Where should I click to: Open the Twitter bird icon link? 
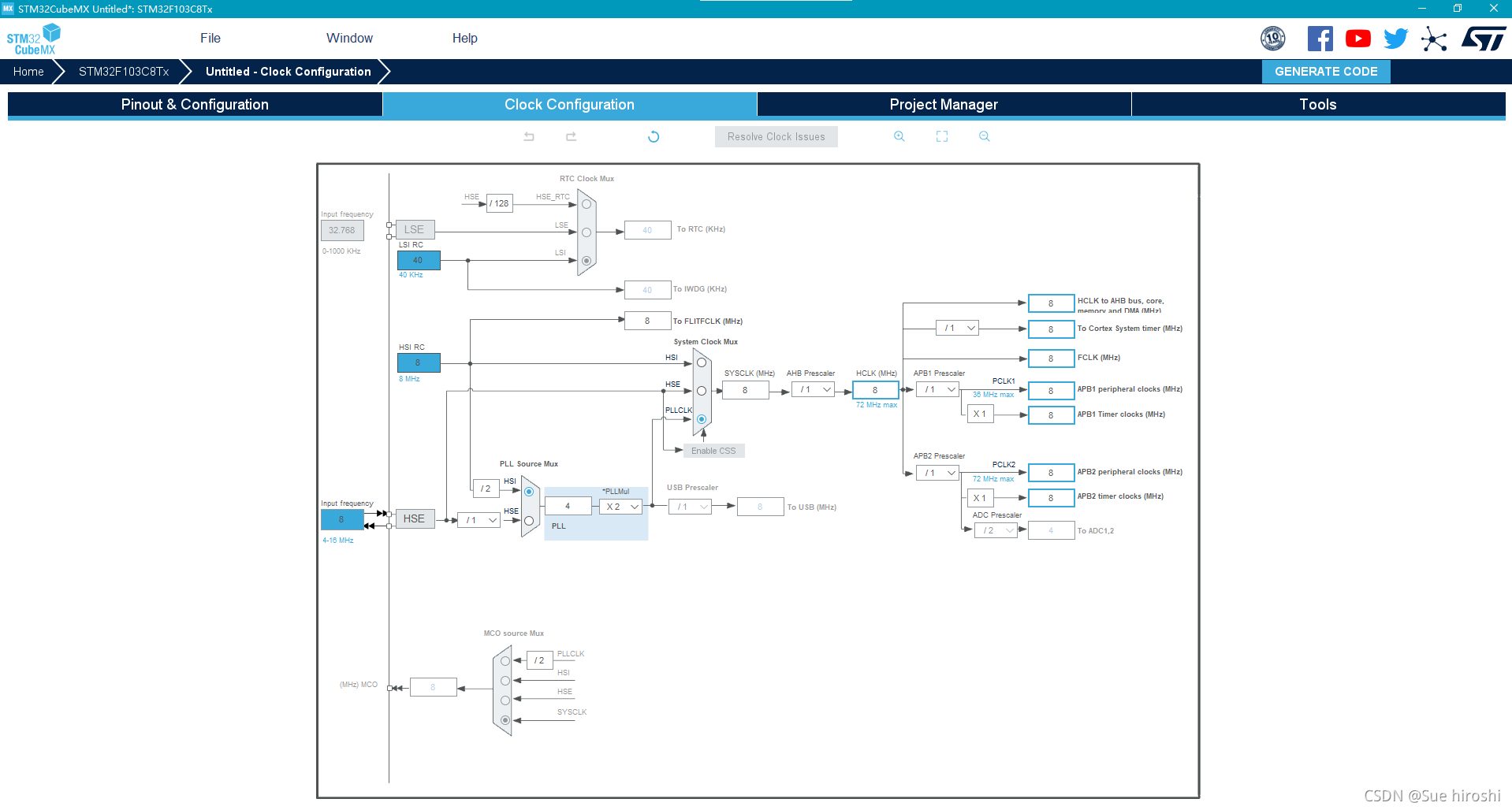[x=1396, y=39]
